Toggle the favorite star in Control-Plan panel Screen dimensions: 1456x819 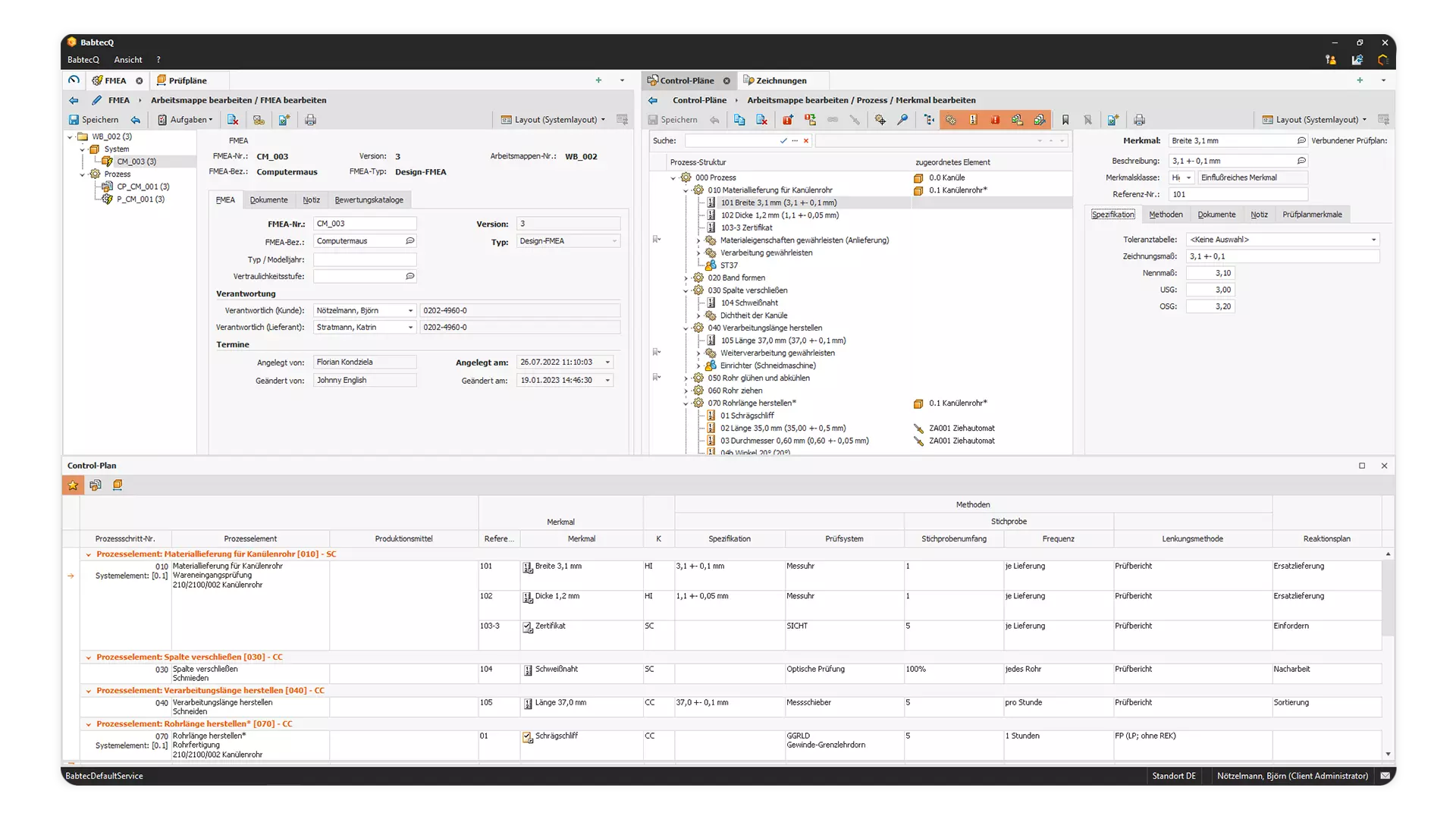pyautogui.click(x=73, y=485)
